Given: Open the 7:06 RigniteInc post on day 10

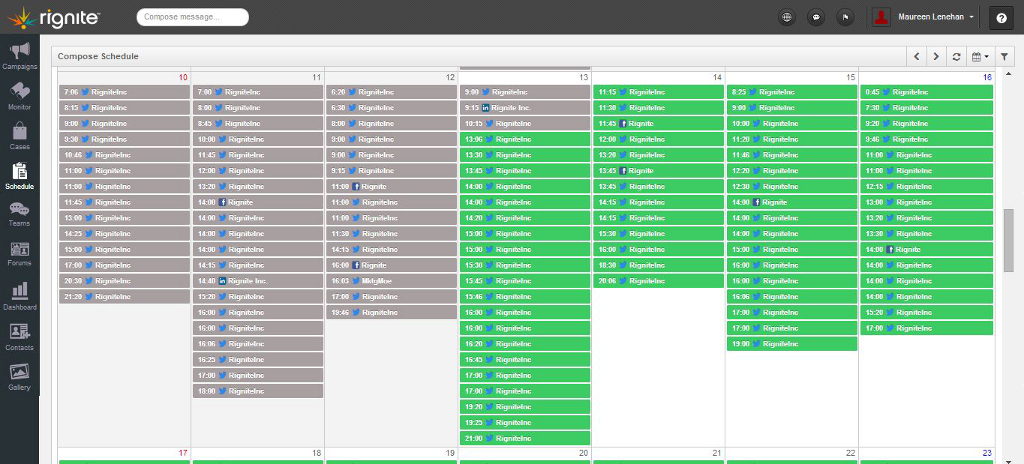Looking at the screenshot, I should [124, 92].
